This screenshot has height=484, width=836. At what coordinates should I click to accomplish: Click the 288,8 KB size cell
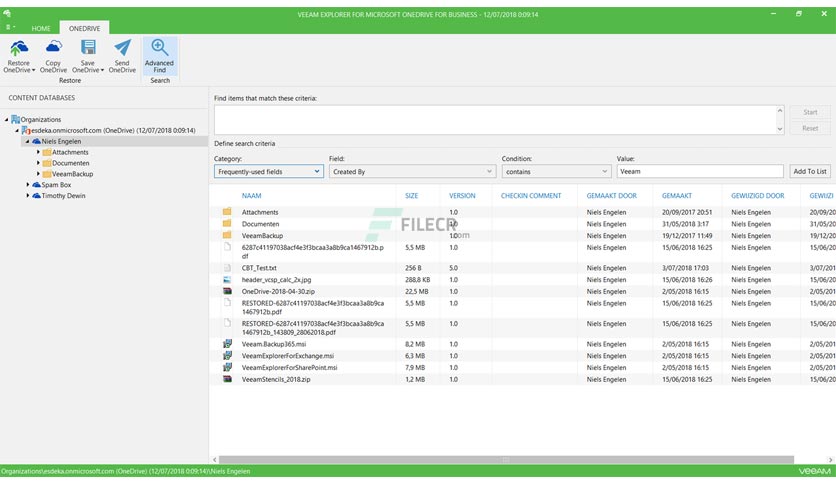417,279
